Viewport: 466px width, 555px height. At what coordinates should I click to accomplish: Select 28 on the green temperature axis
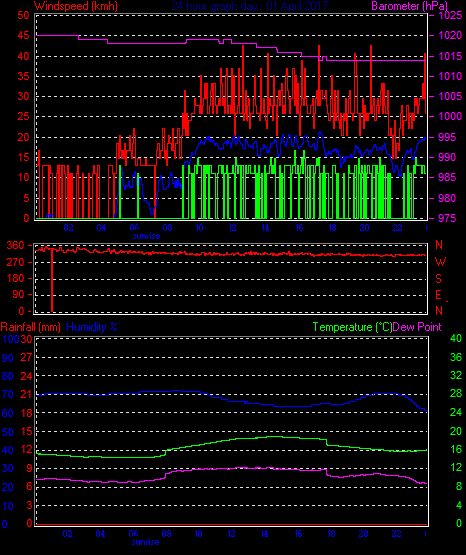pyautogui.click(x=456, y=394)
